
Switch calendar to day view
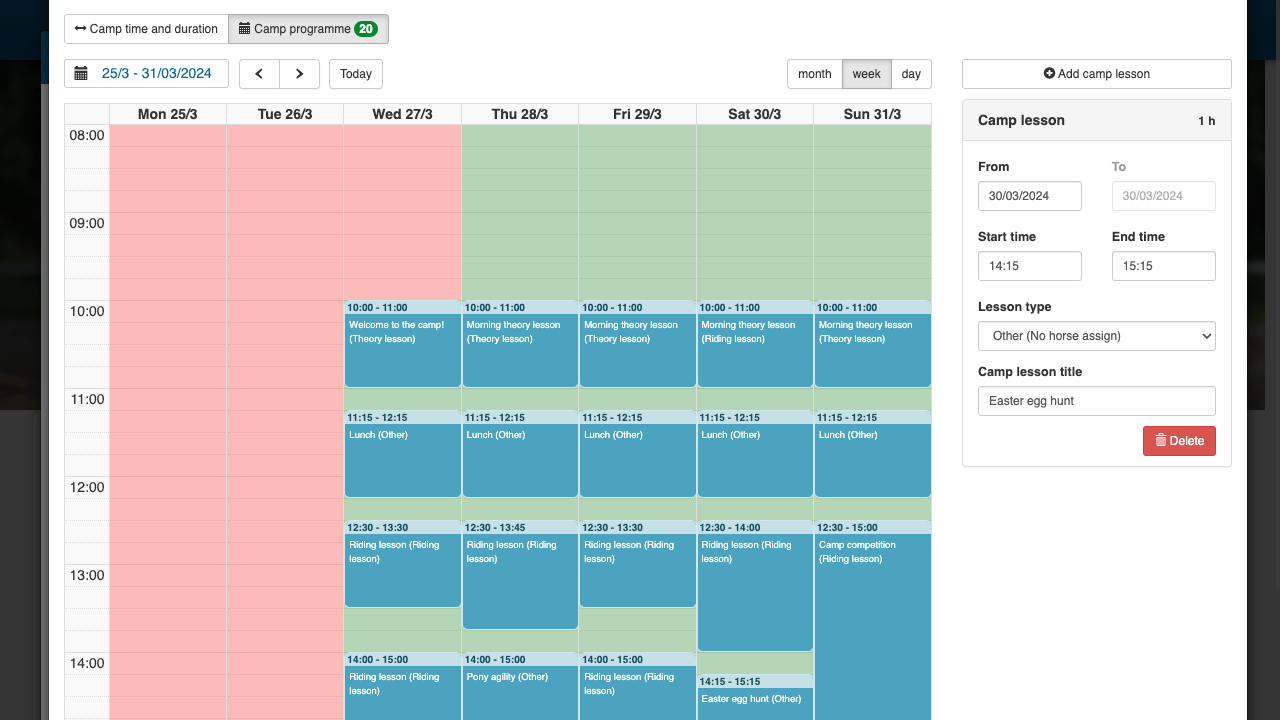911,74
